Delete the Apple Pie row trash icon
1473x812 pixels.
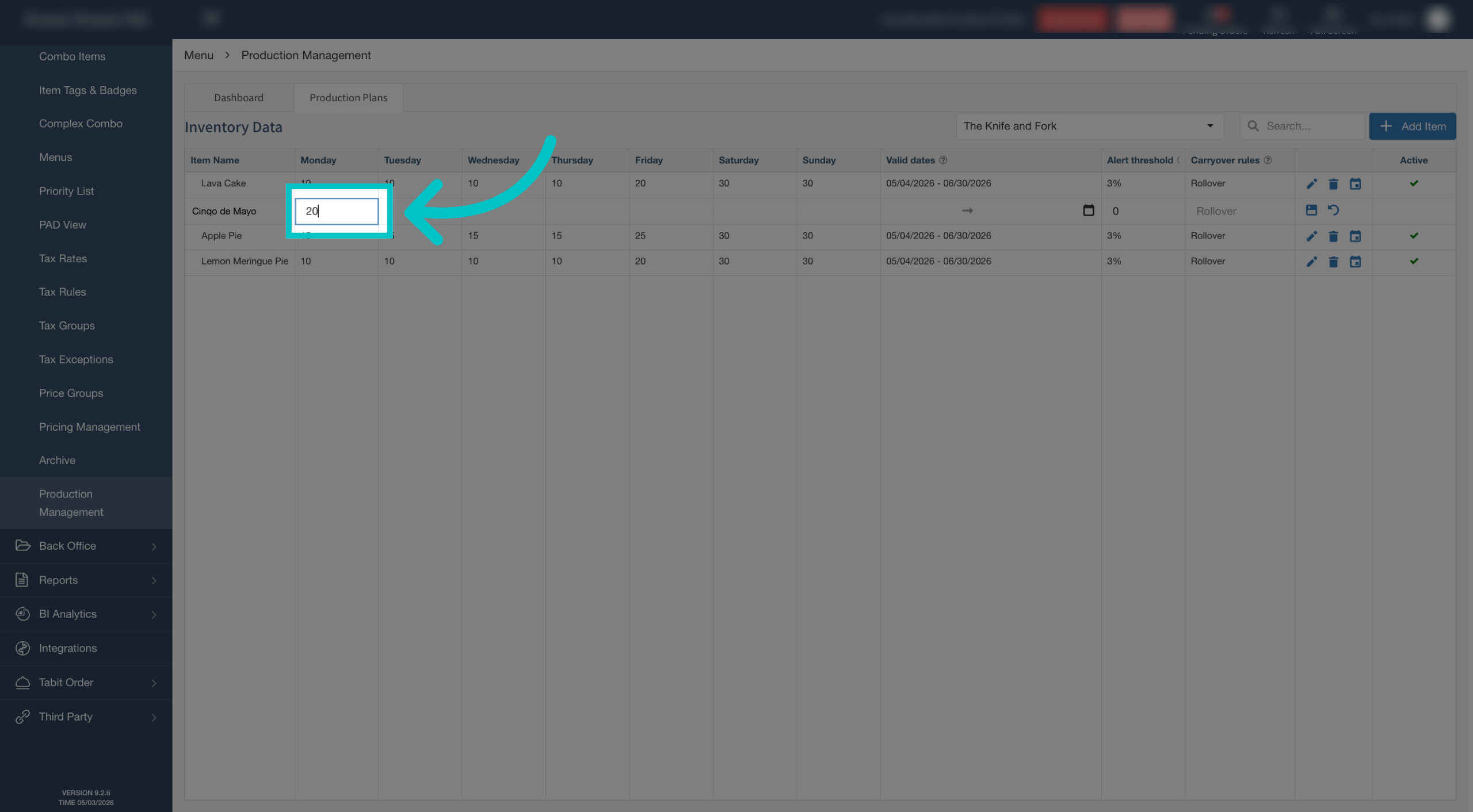[x=1333, y=236]
